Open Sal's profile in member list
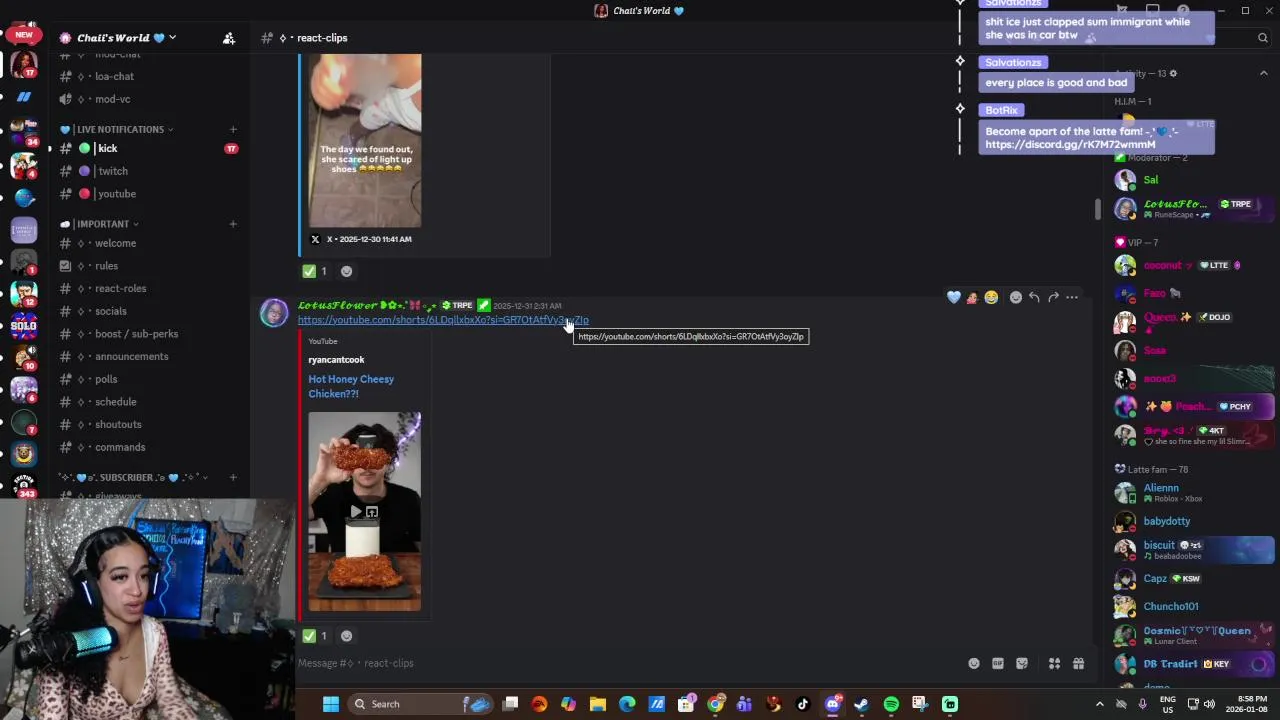Image resolution: width=1280 pixels, height=720 pixels. pos(1150,180)
